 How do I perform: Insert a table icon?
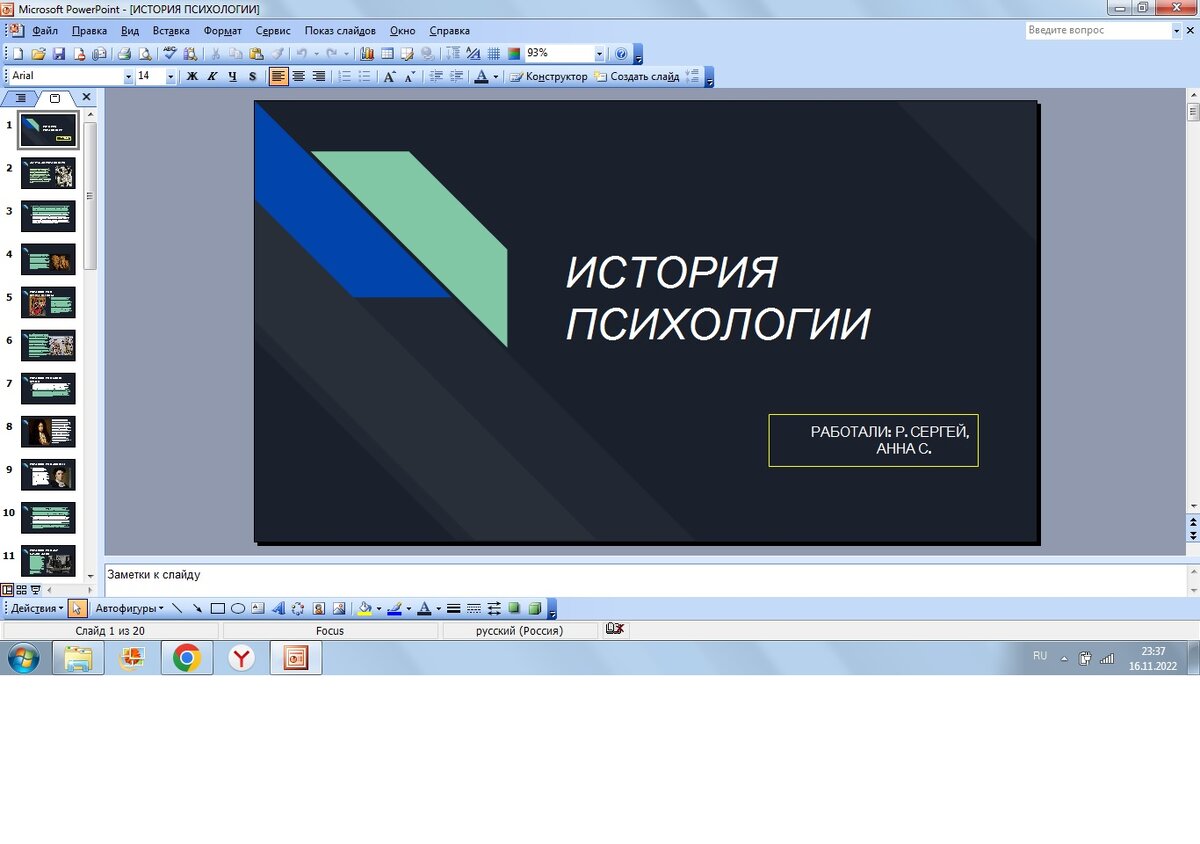387,54
